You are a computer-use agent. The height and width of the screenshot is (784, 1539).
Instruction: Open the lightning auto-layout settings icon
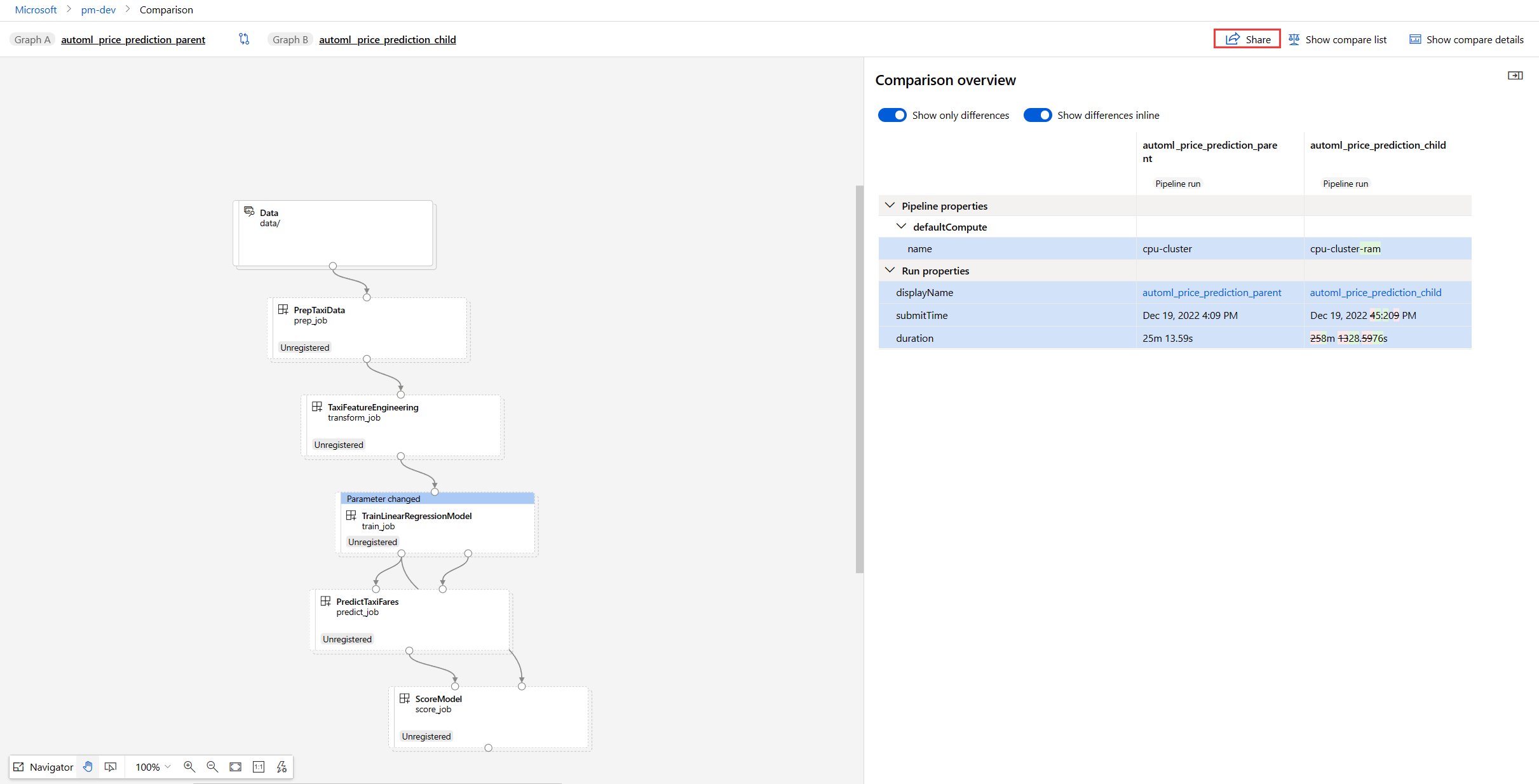tap(281, 767)
